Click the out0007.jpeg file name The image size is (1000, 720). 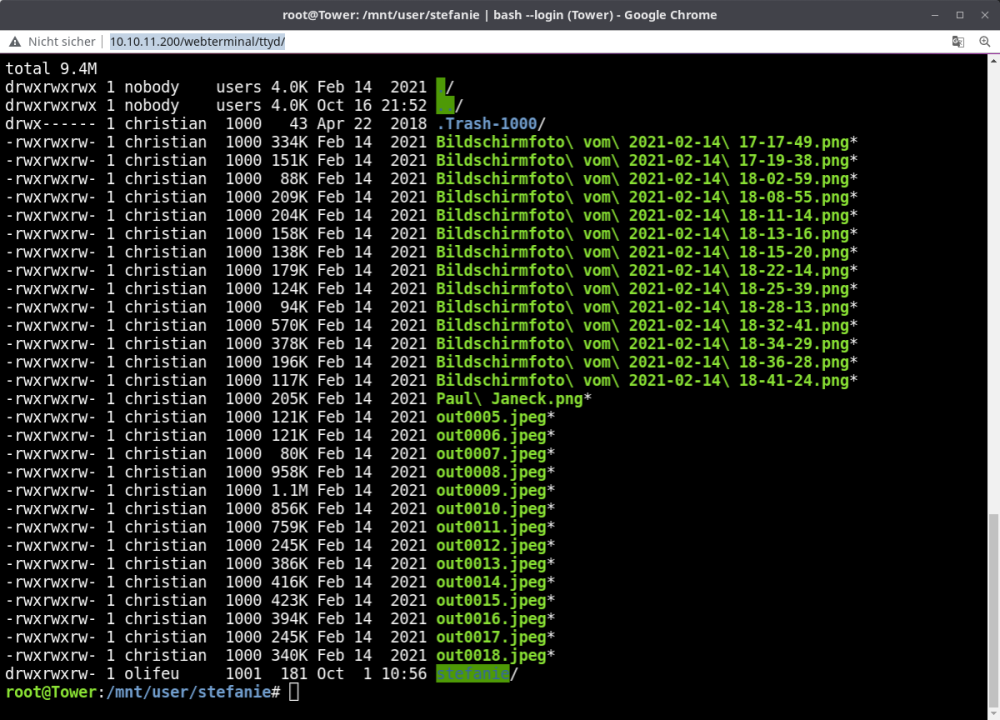(495, 454)
